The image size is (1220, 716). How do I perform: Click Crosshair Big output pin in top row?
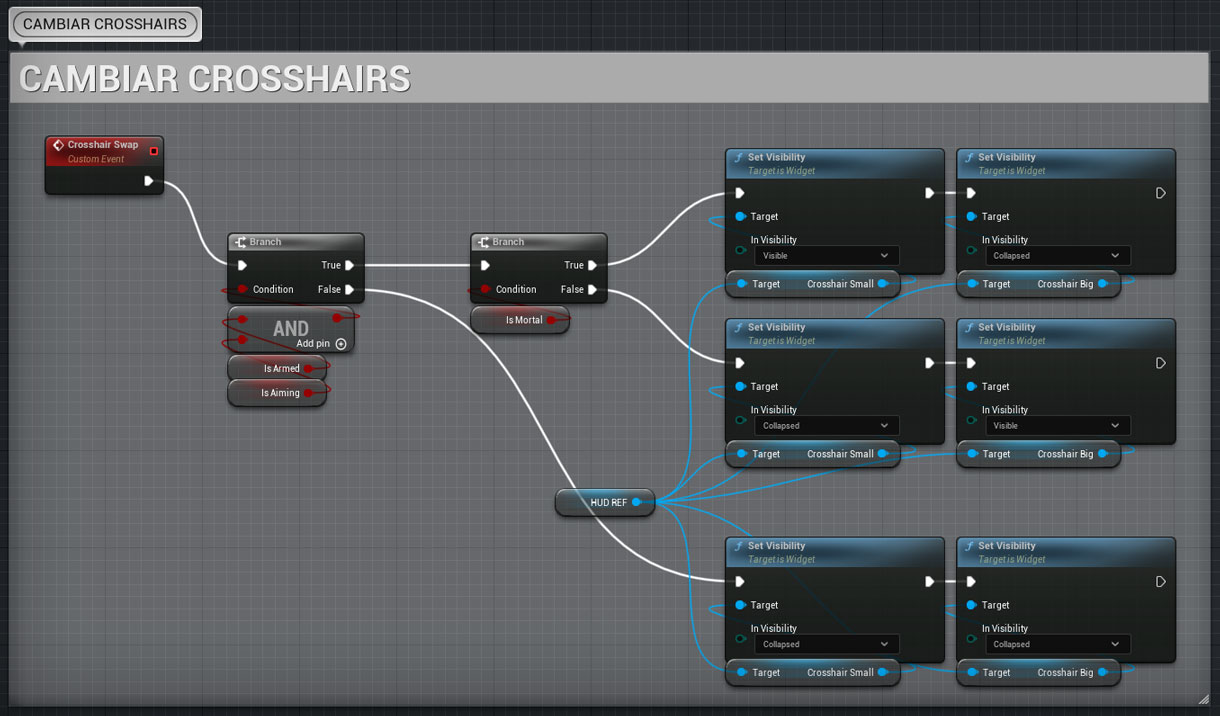tap(1102, 284)
